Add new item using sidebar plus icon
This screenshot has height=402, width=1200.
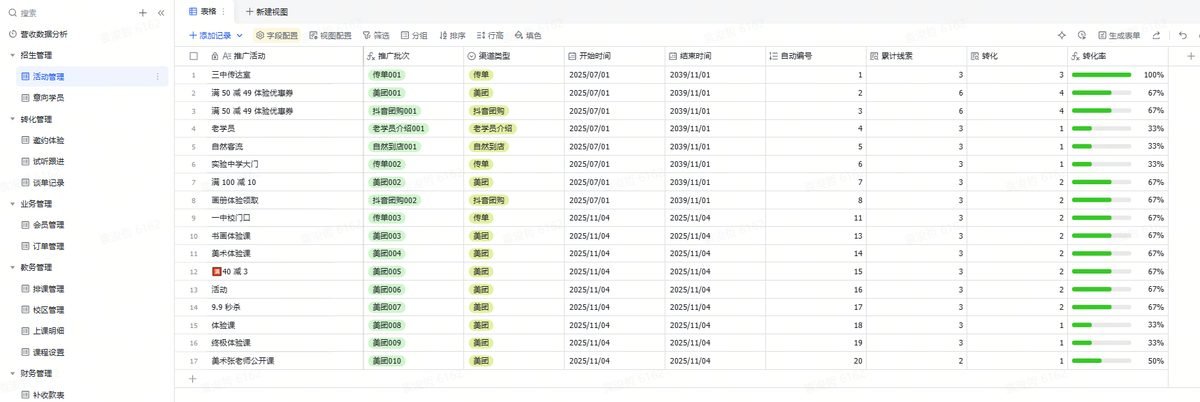[143, 13]
